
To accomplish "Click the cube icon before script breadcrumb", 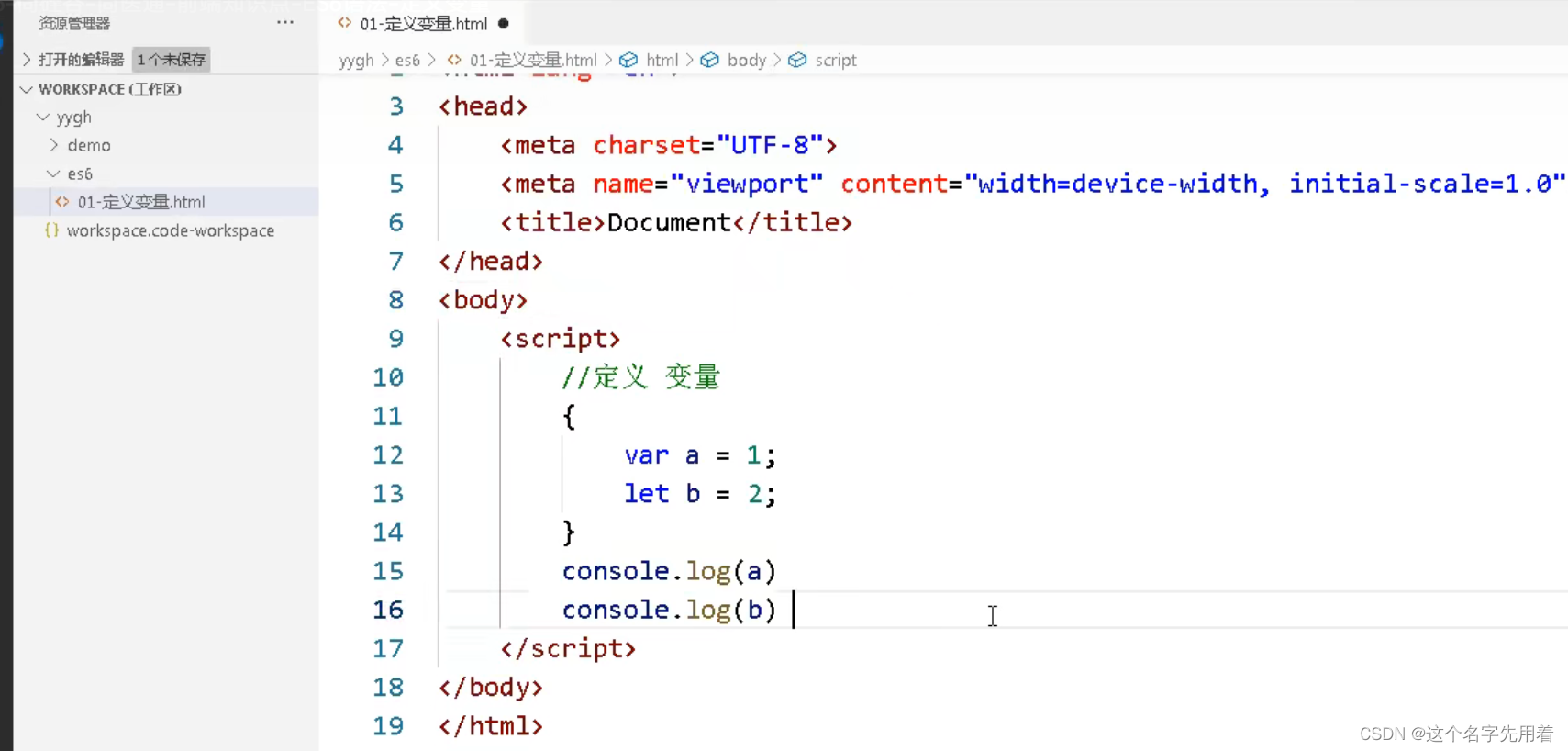I will 797,60.
